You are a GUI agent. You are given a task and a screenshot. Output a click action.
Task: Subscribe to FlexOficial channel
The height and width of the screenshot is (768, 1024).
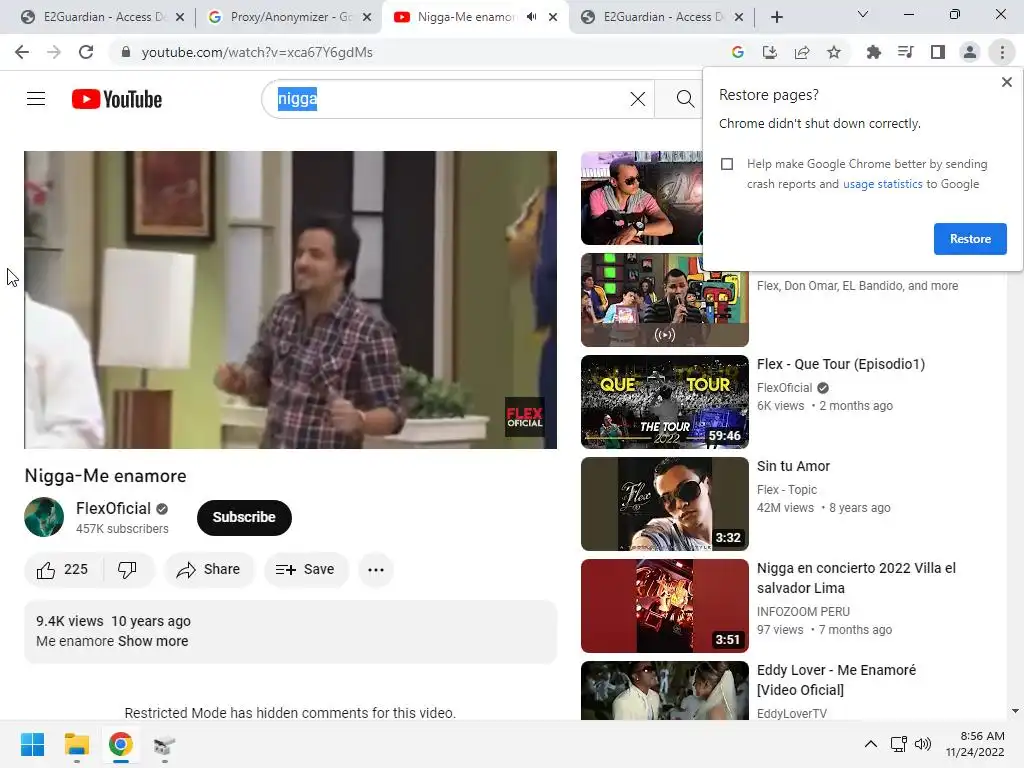[244, 517]
